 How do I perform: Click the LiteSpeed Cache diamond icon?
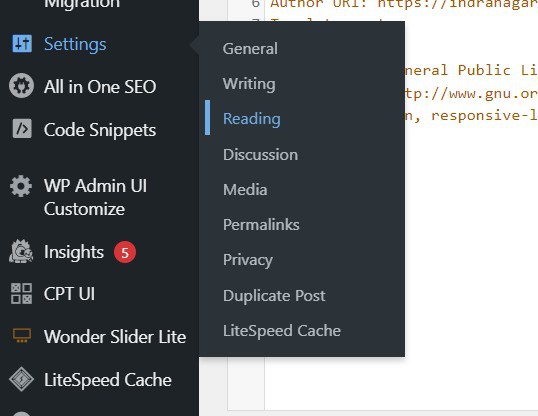pos(21,379)
